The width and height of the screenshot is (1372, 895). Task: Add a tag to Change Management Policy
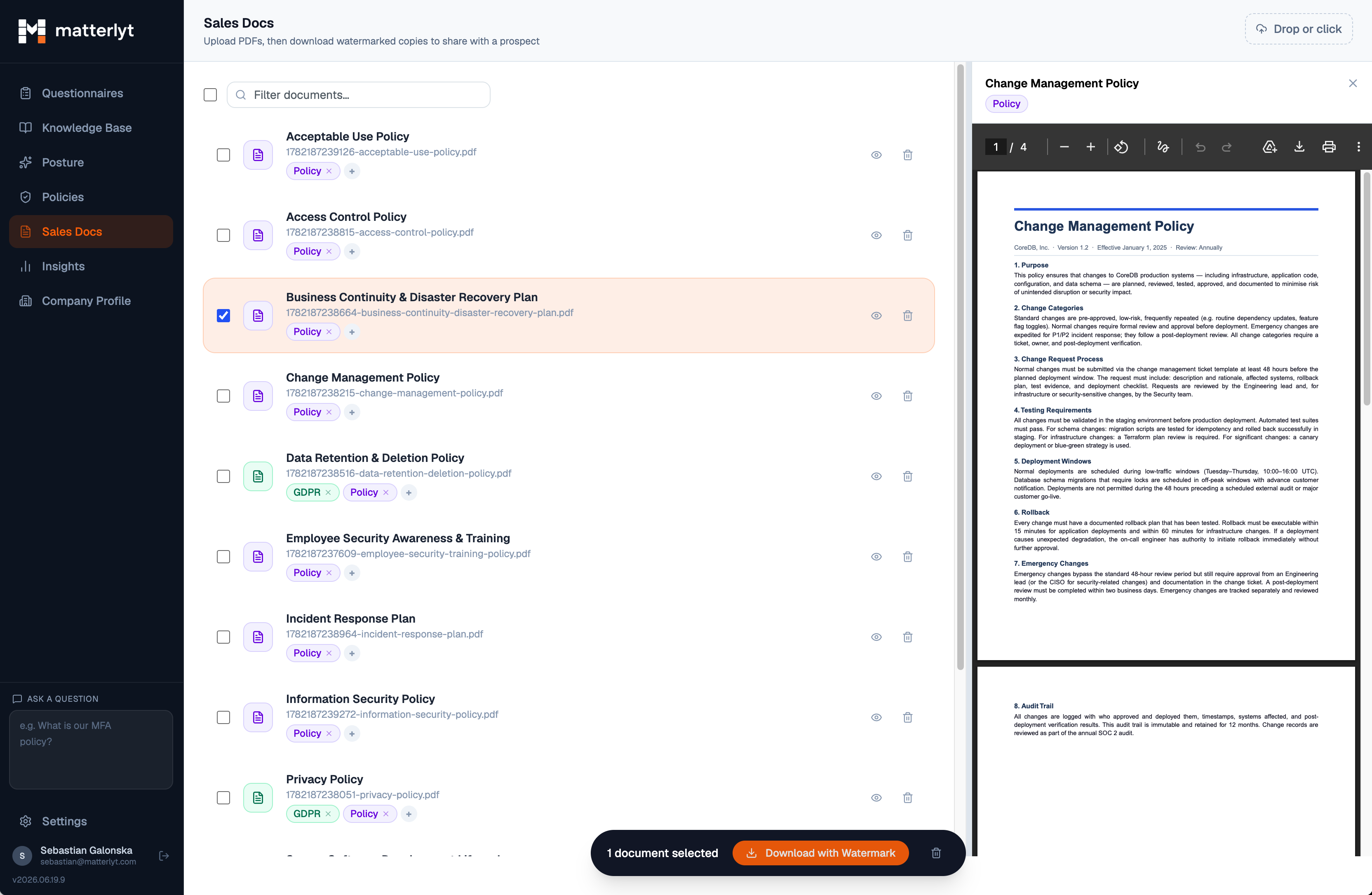352,412
